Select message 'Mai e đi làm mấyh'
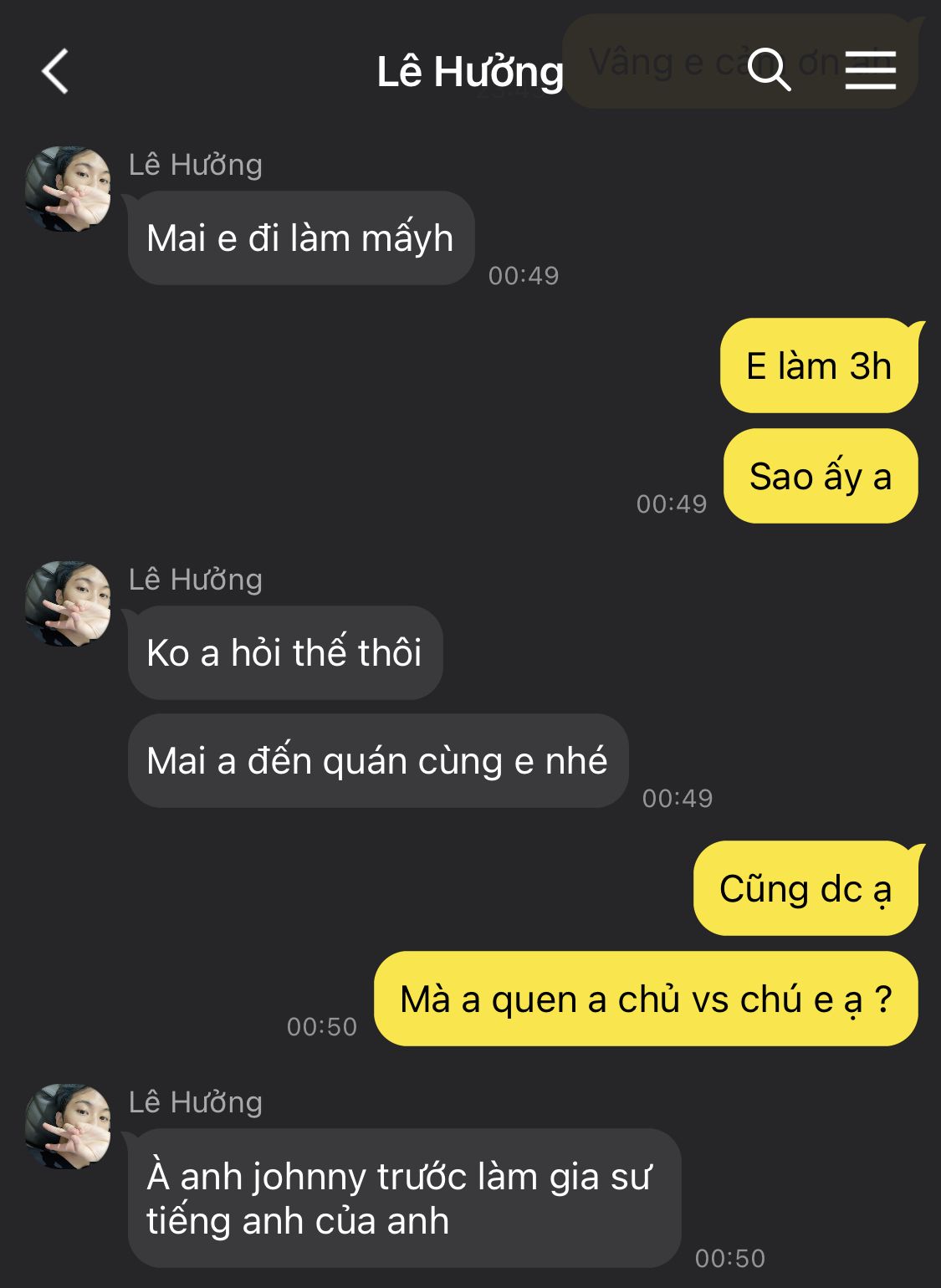Viewport: 941px width, 1288px height. pos(301,238)
